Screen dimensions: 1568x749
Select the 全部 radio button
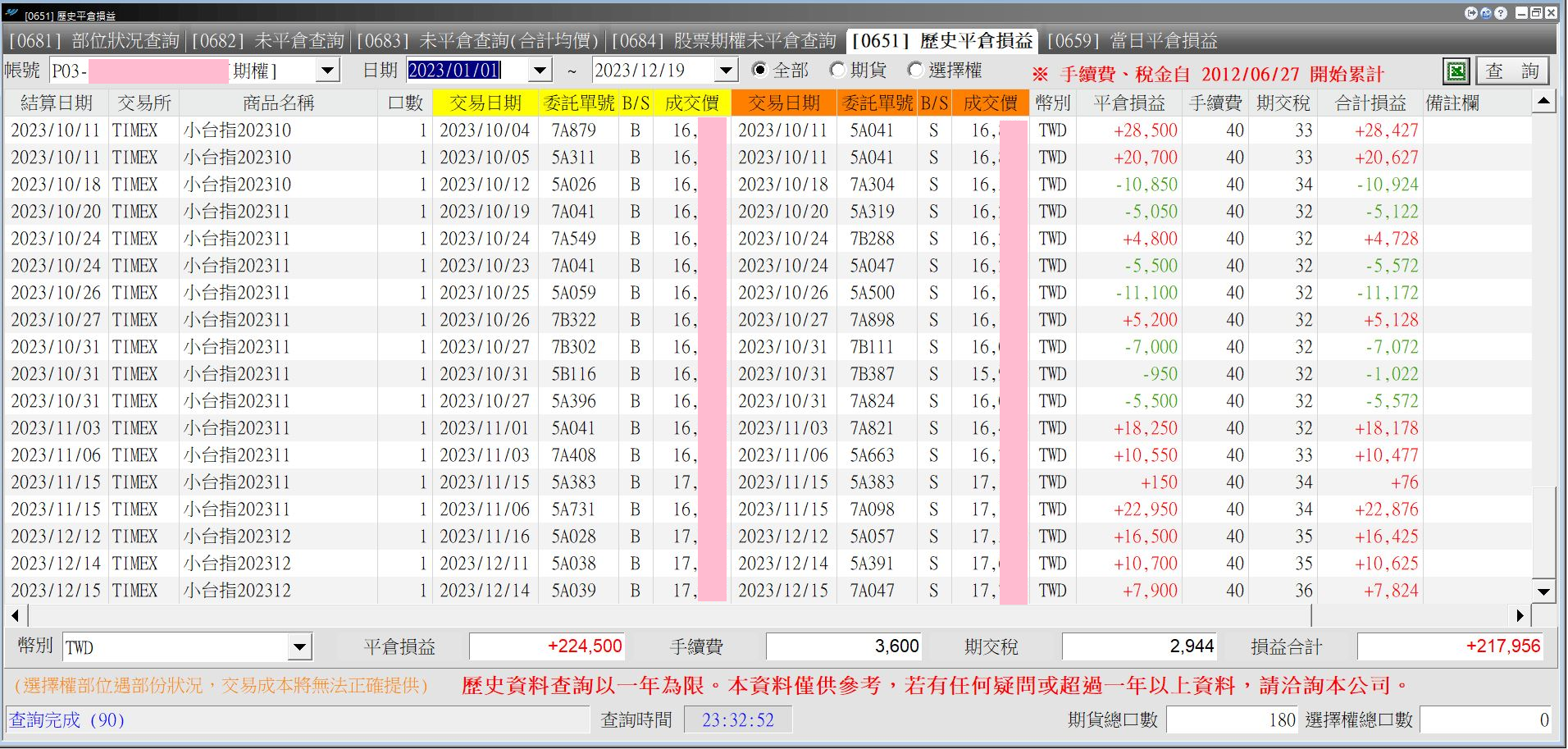[759, 71]
